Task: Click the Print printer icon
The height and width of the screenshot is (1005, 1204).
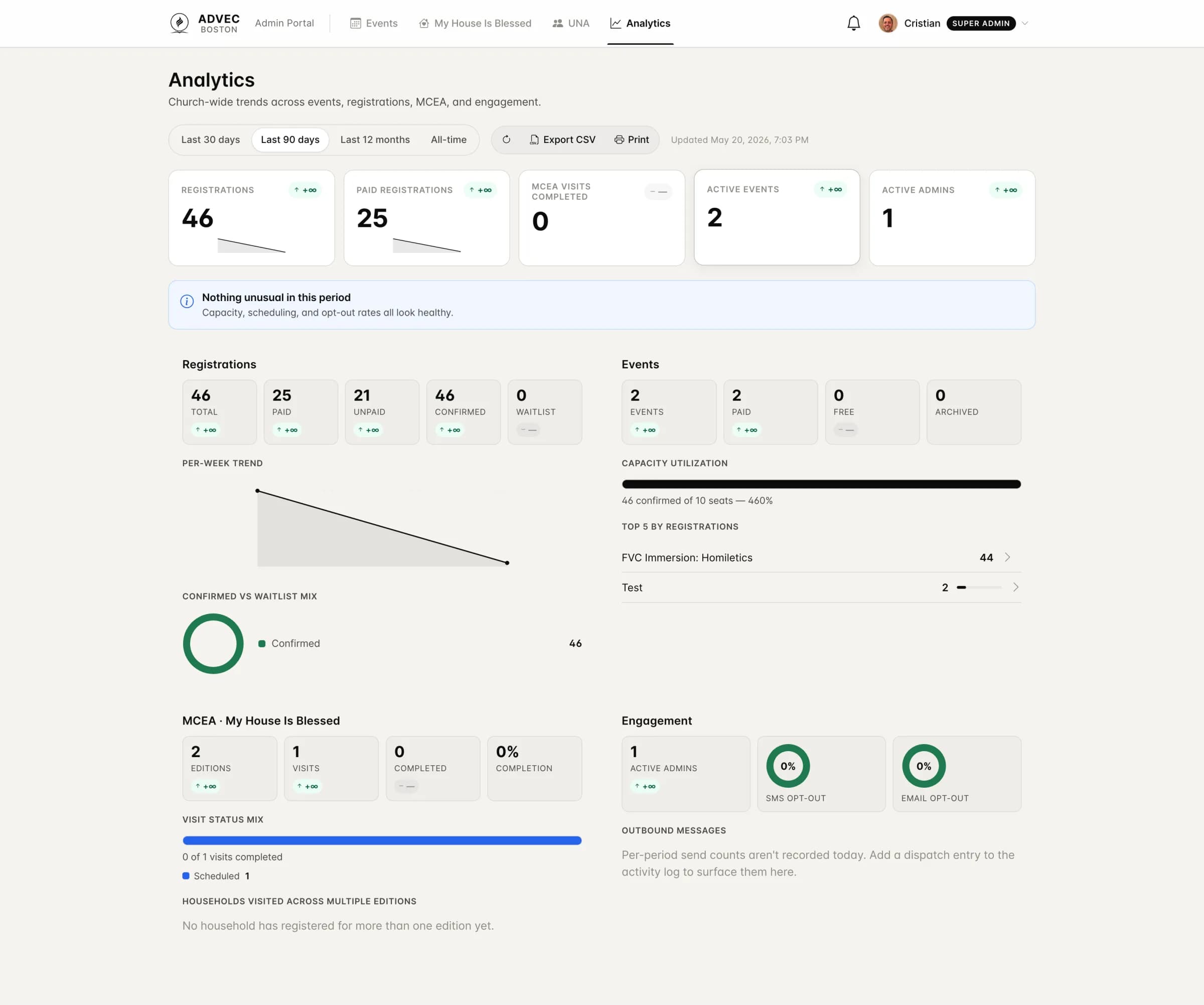Action: coord(619,139)
